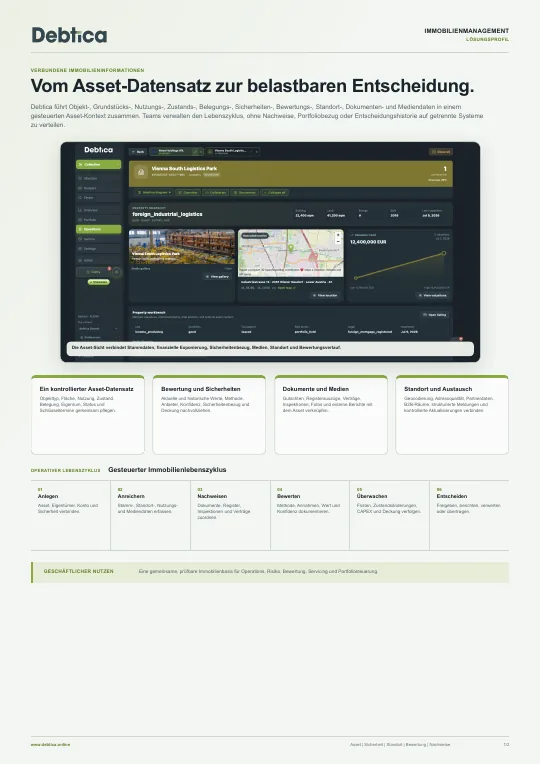Open Portfolio in the sidebar
Screen dimensions: 540x765
point(99,220)
